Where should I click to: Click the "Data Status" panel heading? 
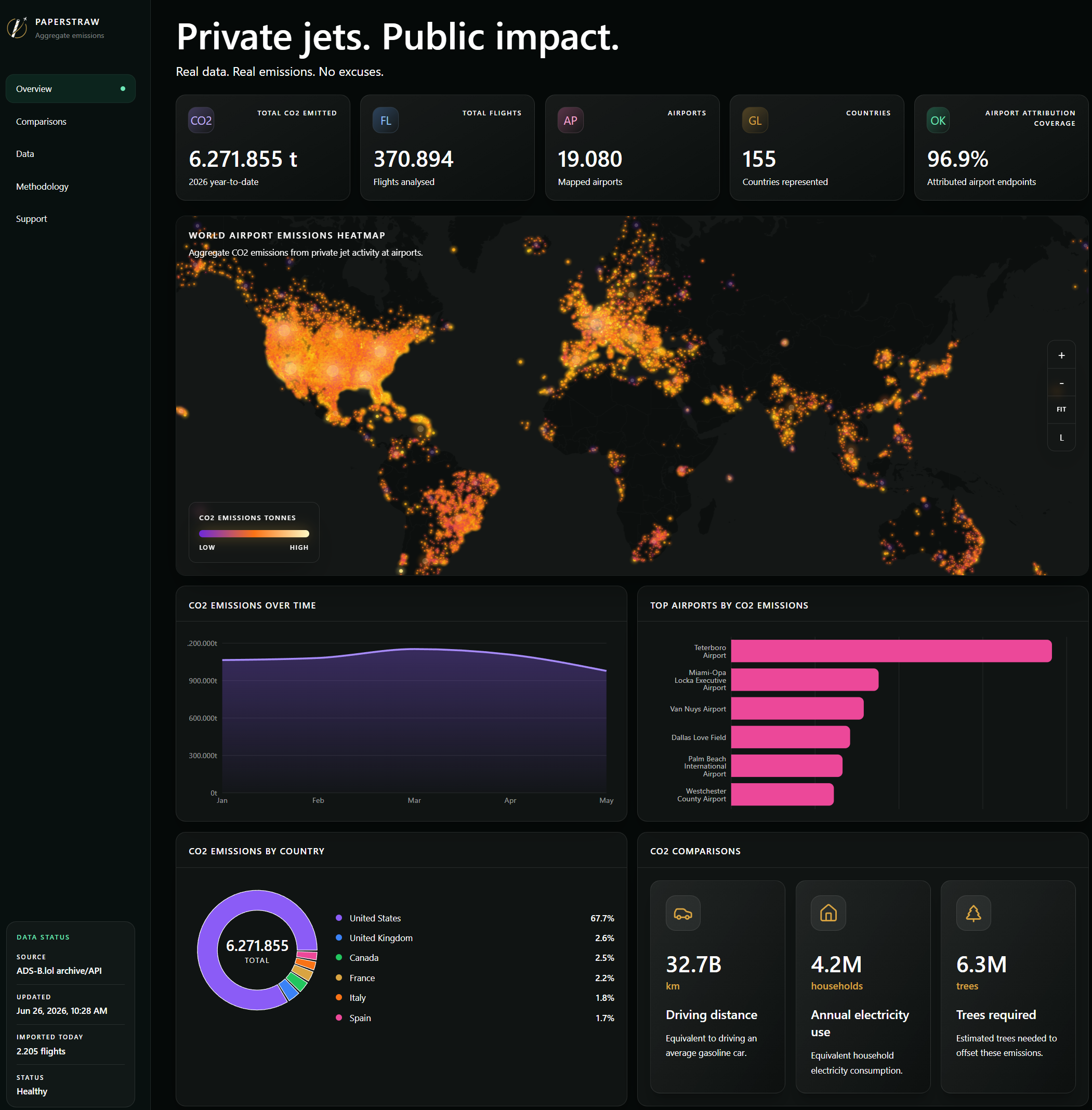43,937
